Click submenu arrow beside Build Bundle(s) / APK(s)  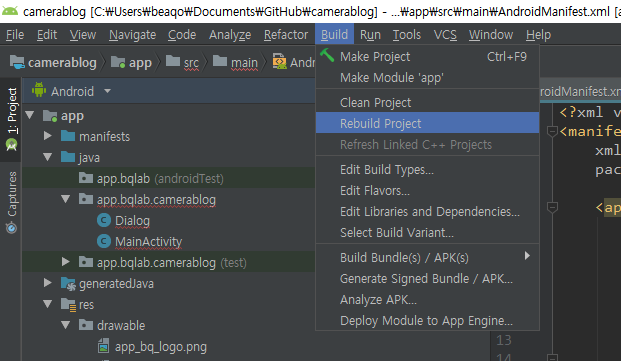(527, 256)
